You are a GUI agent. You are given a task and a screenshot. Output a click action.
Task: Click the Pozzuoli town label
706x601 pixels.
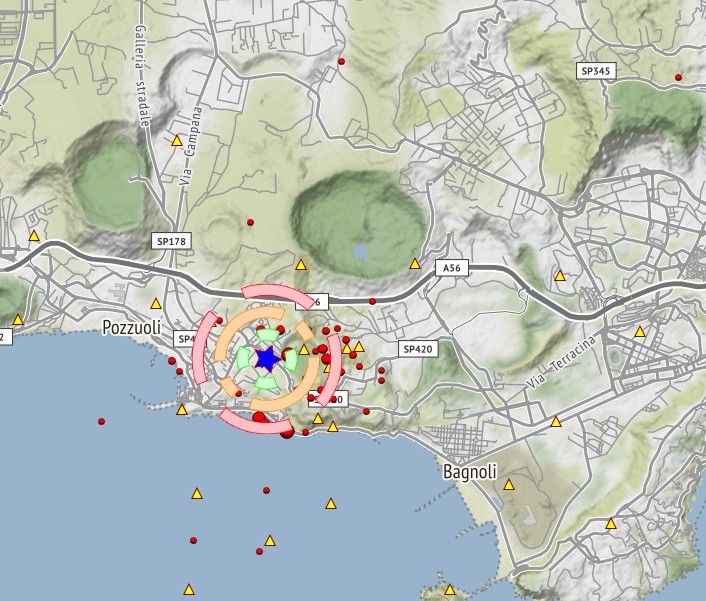point(131,327)
